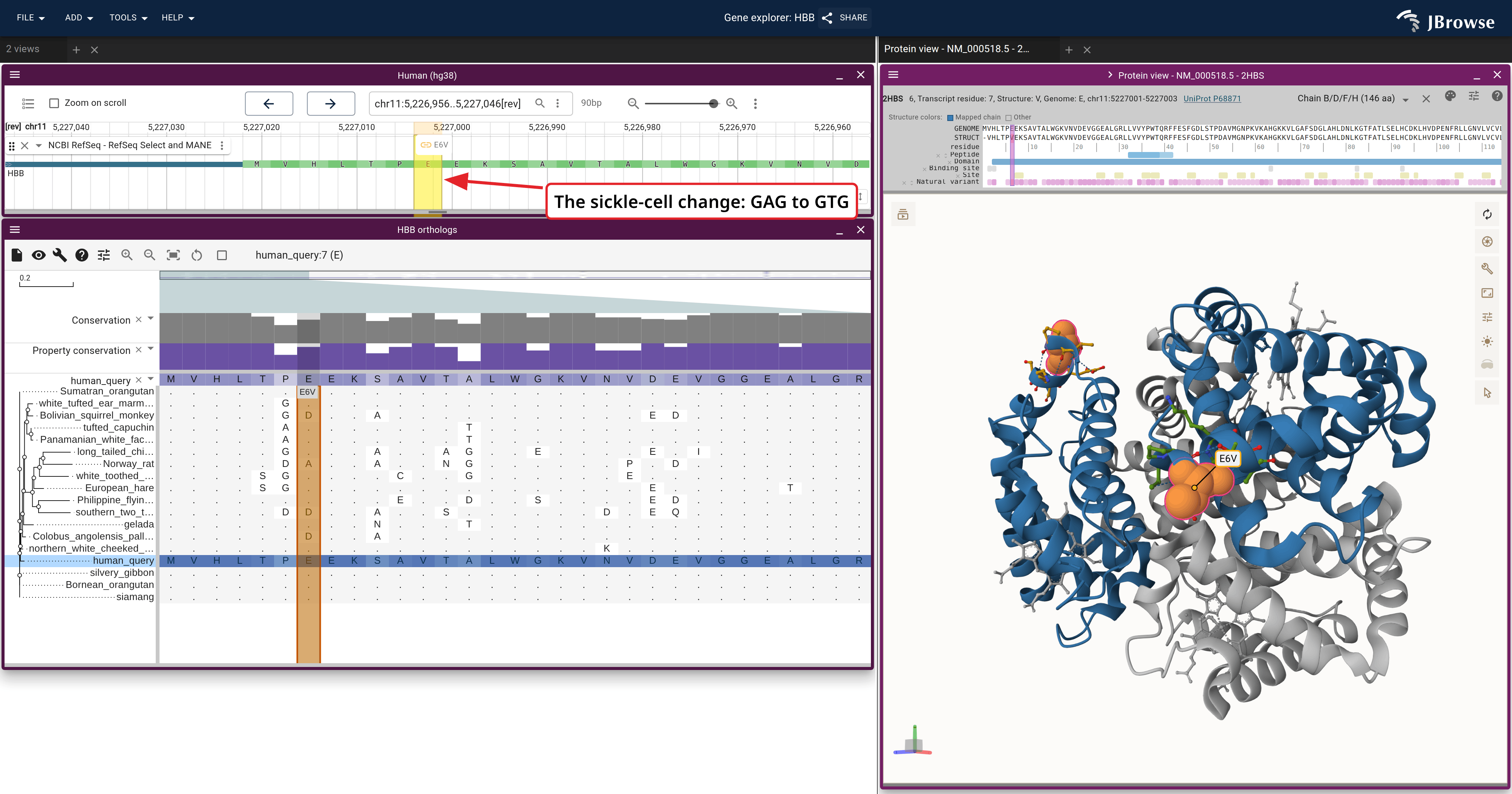
Task: Open the TOOLS menu
Action: pos(128,18)
